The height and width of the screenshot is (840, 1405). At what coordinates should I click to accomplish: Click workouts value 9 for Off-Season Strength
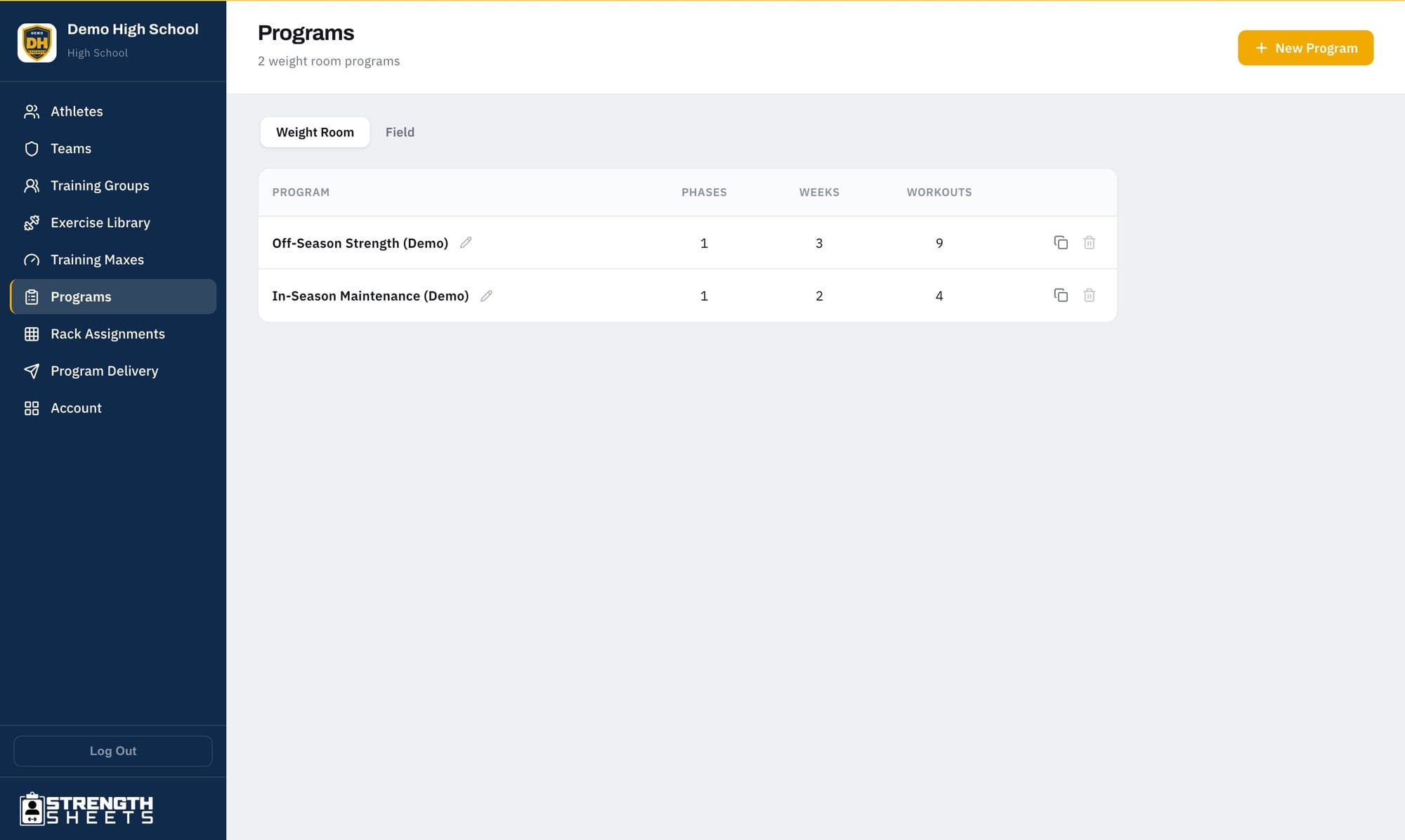939,243
